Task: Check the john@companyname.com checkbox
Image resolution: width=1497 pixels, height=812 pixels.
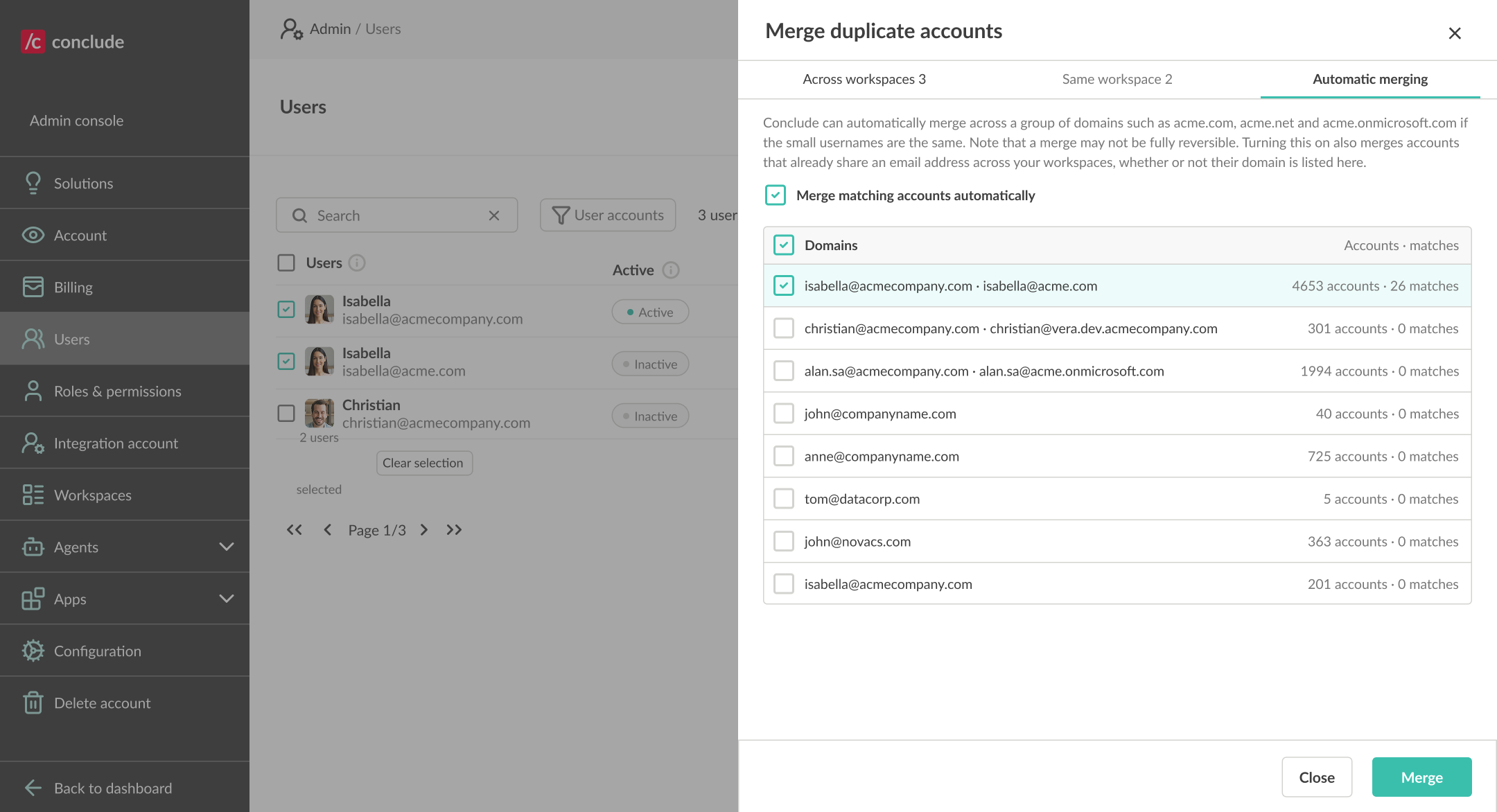Action: [784, 414]
